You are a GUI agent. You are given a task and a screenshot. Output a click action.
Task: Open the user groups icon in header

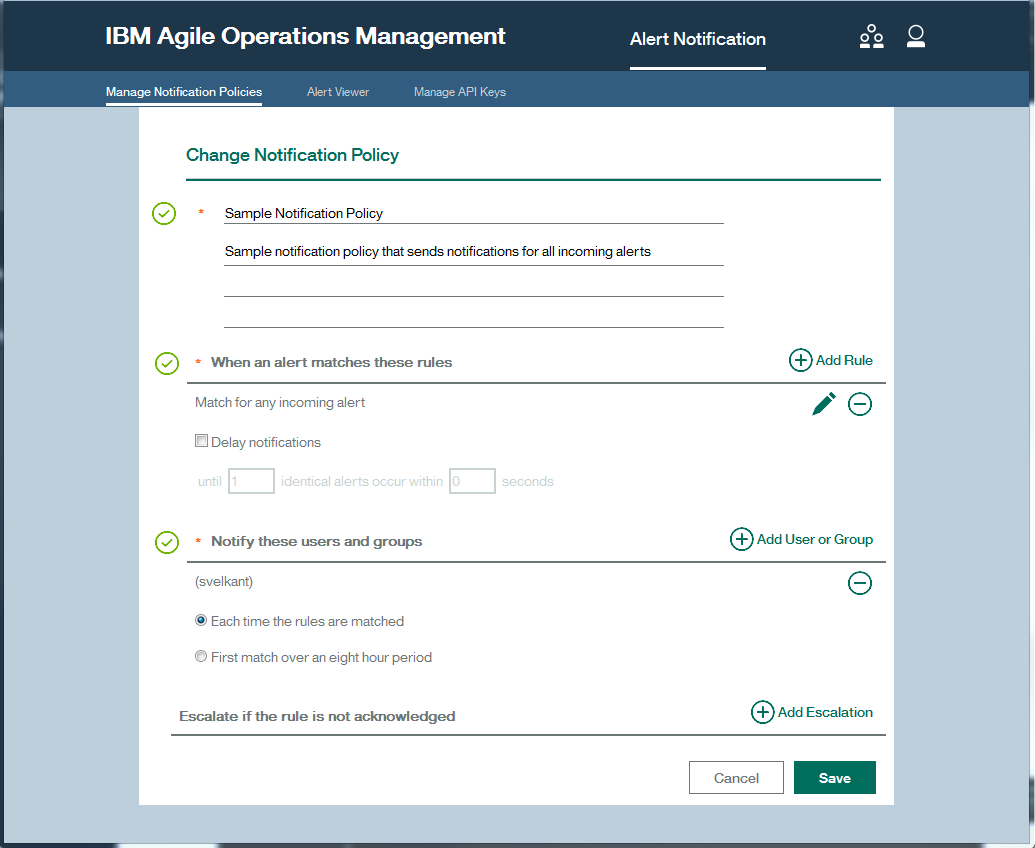[x=871, y=36]
